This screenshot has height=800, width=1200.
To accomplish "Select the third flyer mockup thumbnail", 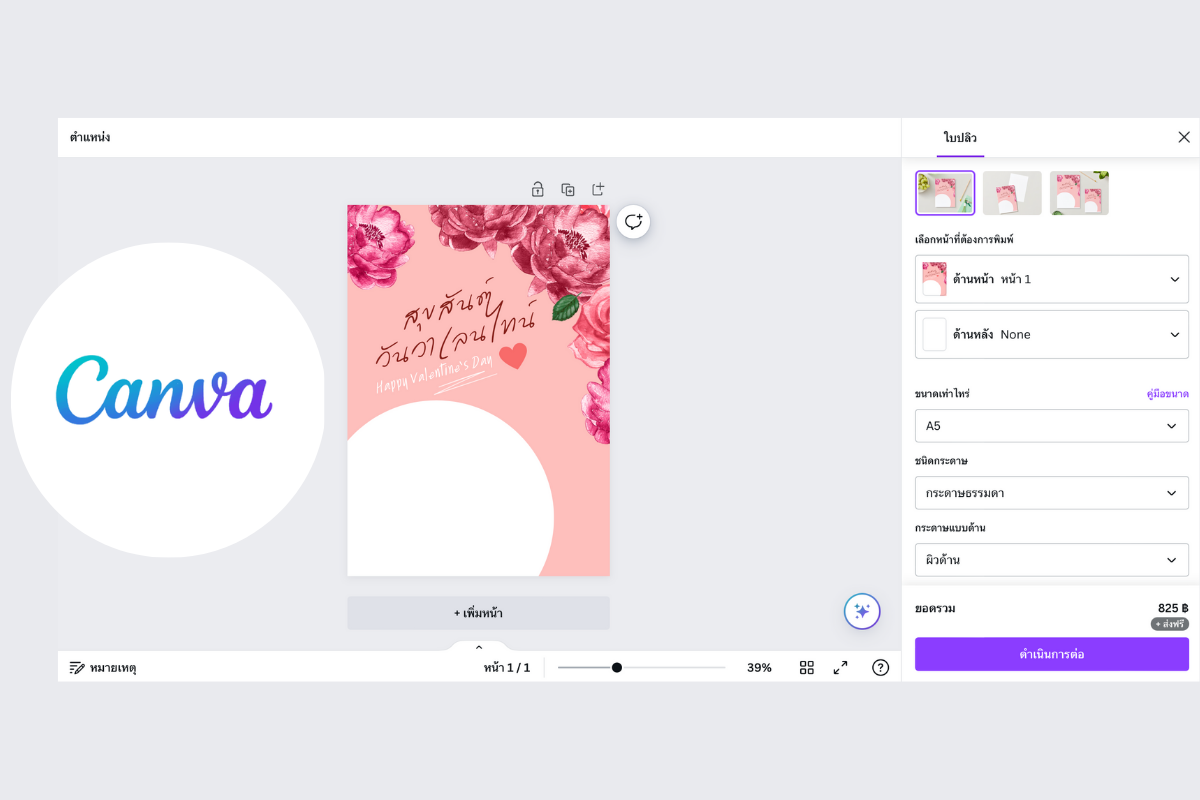I will pyautogui.click(x=1079, y=193).
